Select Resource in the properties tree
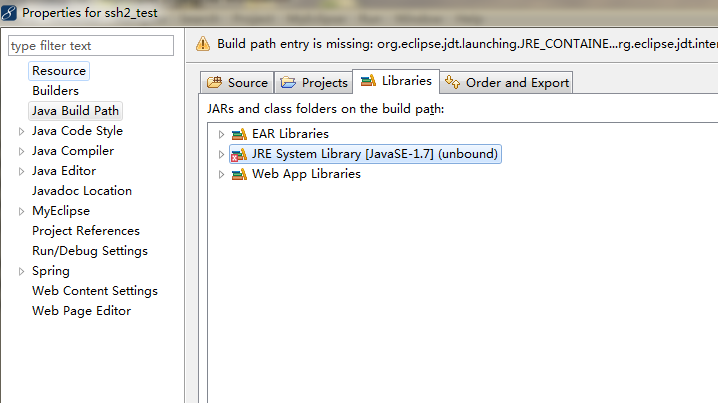The height and width of the screenshot is (403, 718). pos(59,71)
